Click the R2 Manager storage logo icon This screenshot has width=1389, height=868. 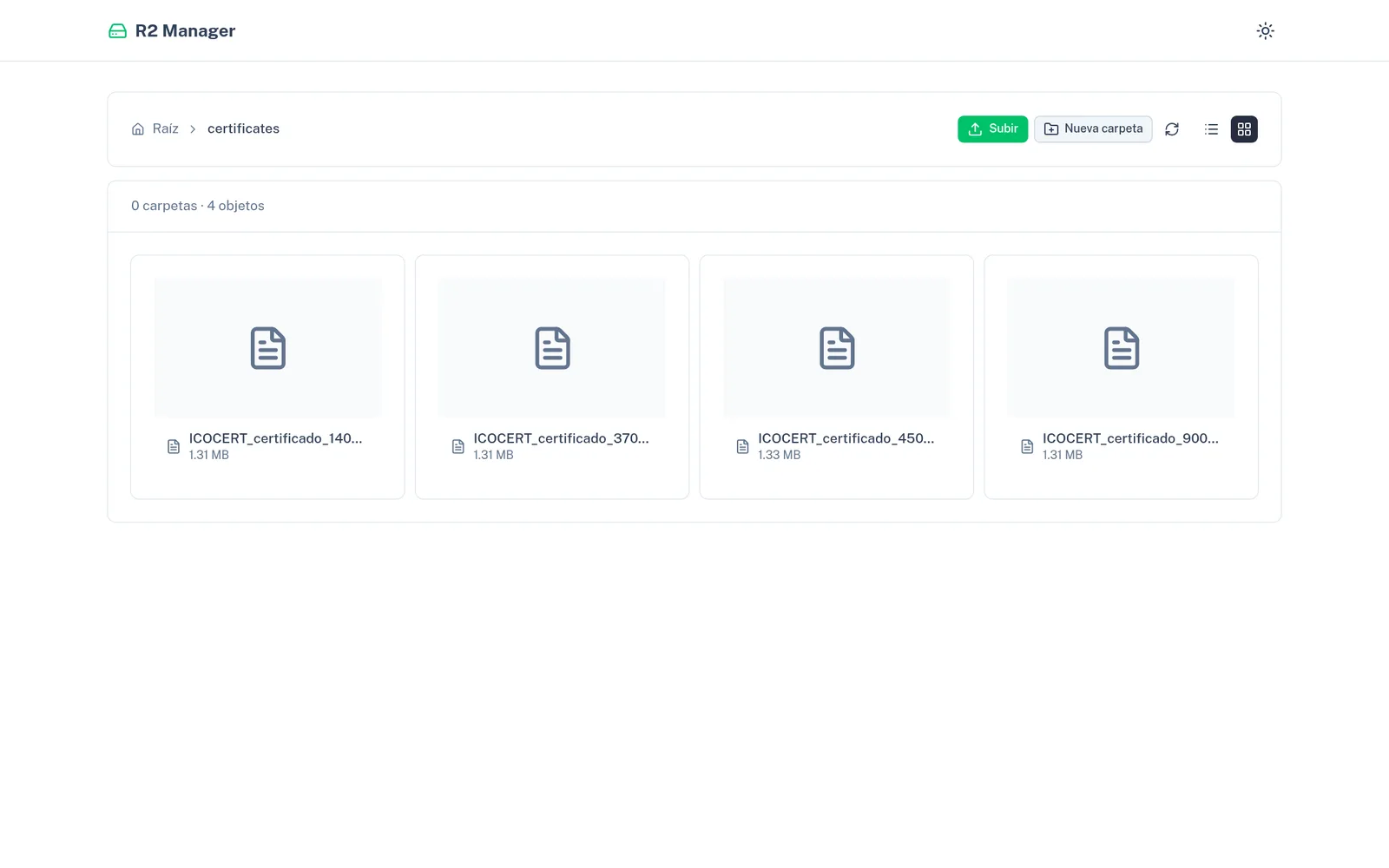click(x=117, y=31)
